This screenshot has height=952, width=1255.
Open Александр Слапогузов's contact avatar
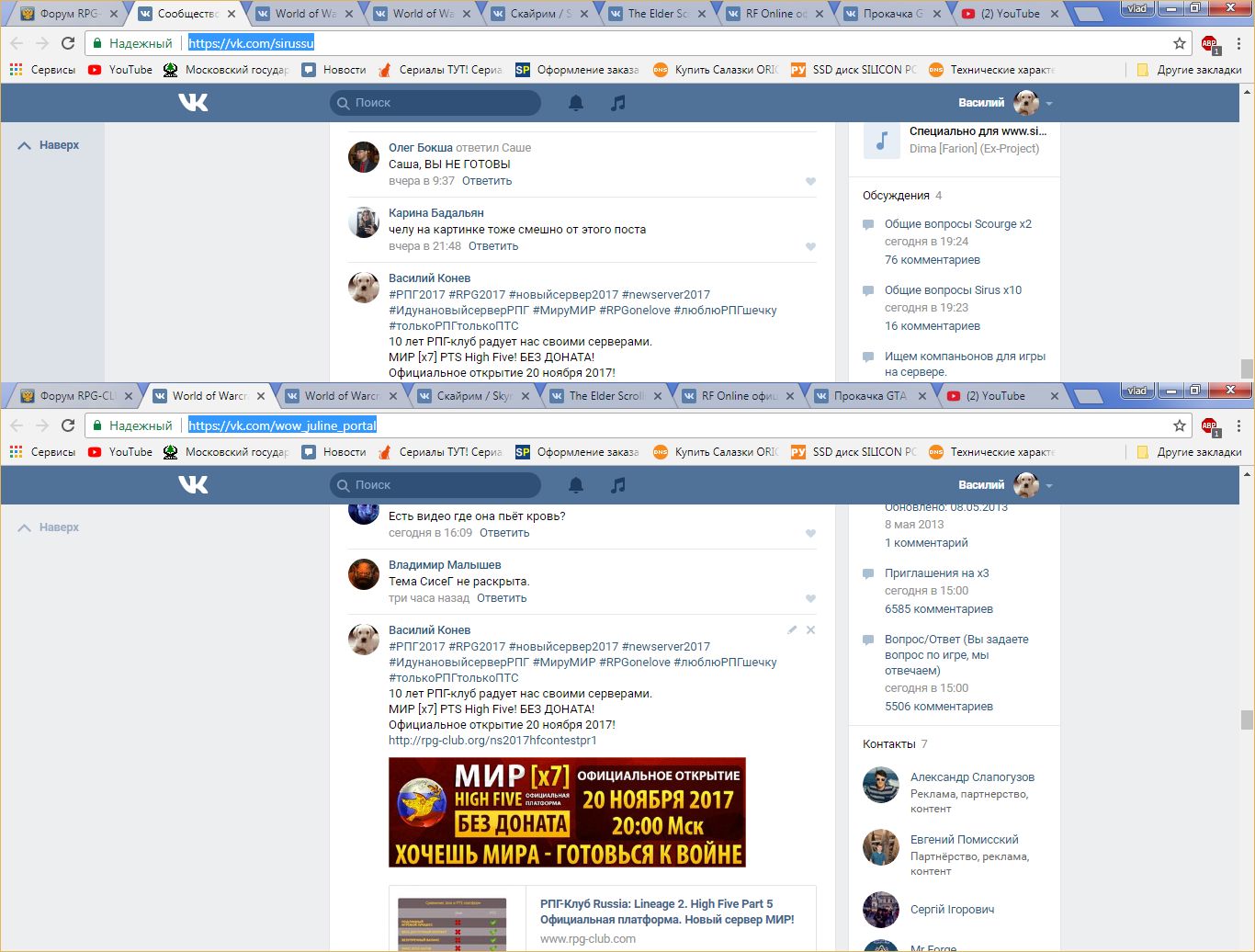(881, 785)
